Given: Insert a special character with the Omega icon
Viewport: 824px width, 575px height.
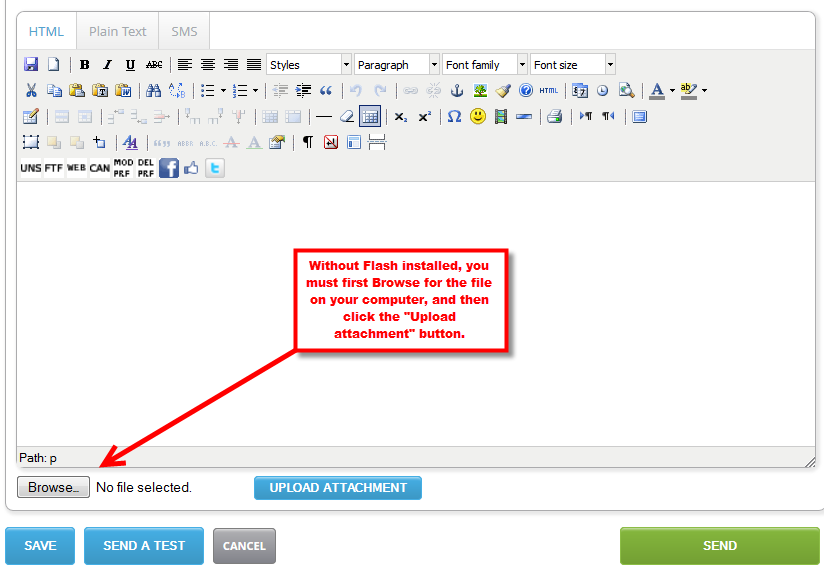Looking at the screenshot, I should pos(454,117).
